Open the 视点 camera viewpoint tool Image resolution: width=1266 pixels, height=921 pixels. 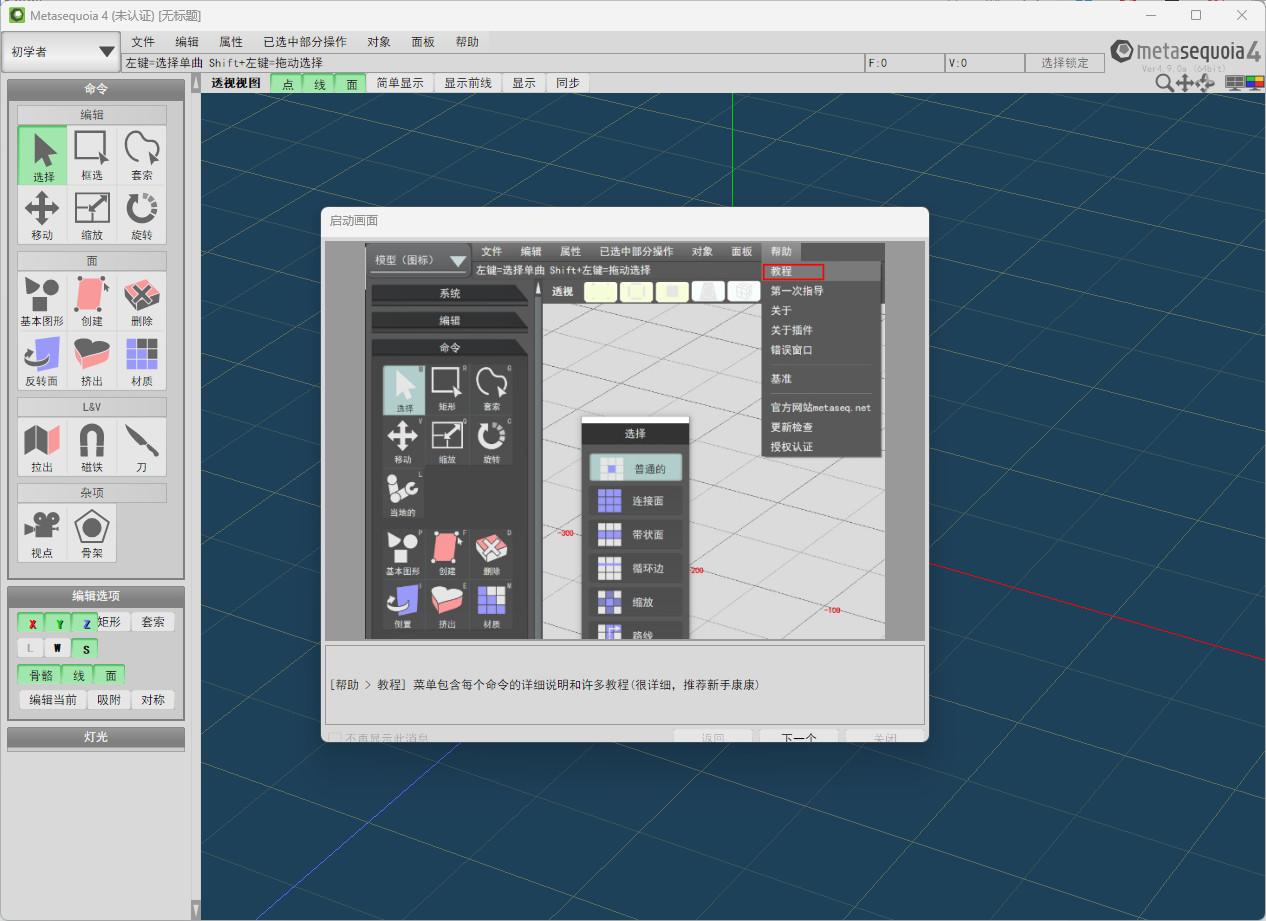(x=43, y=532)
